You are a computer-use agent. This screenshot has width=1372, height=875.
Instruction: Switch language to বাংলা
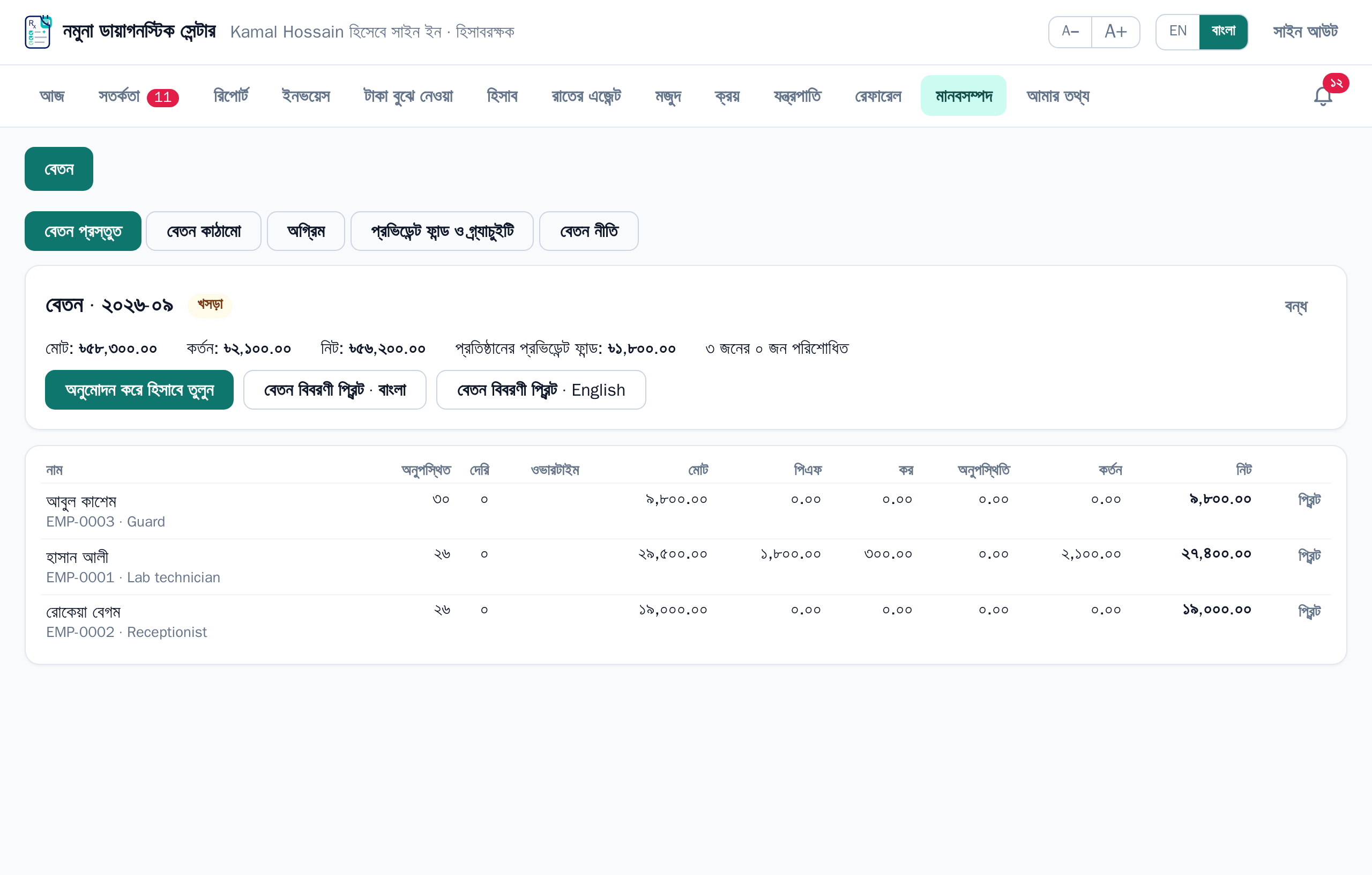pyautogui.click(x=1224, y=32)
